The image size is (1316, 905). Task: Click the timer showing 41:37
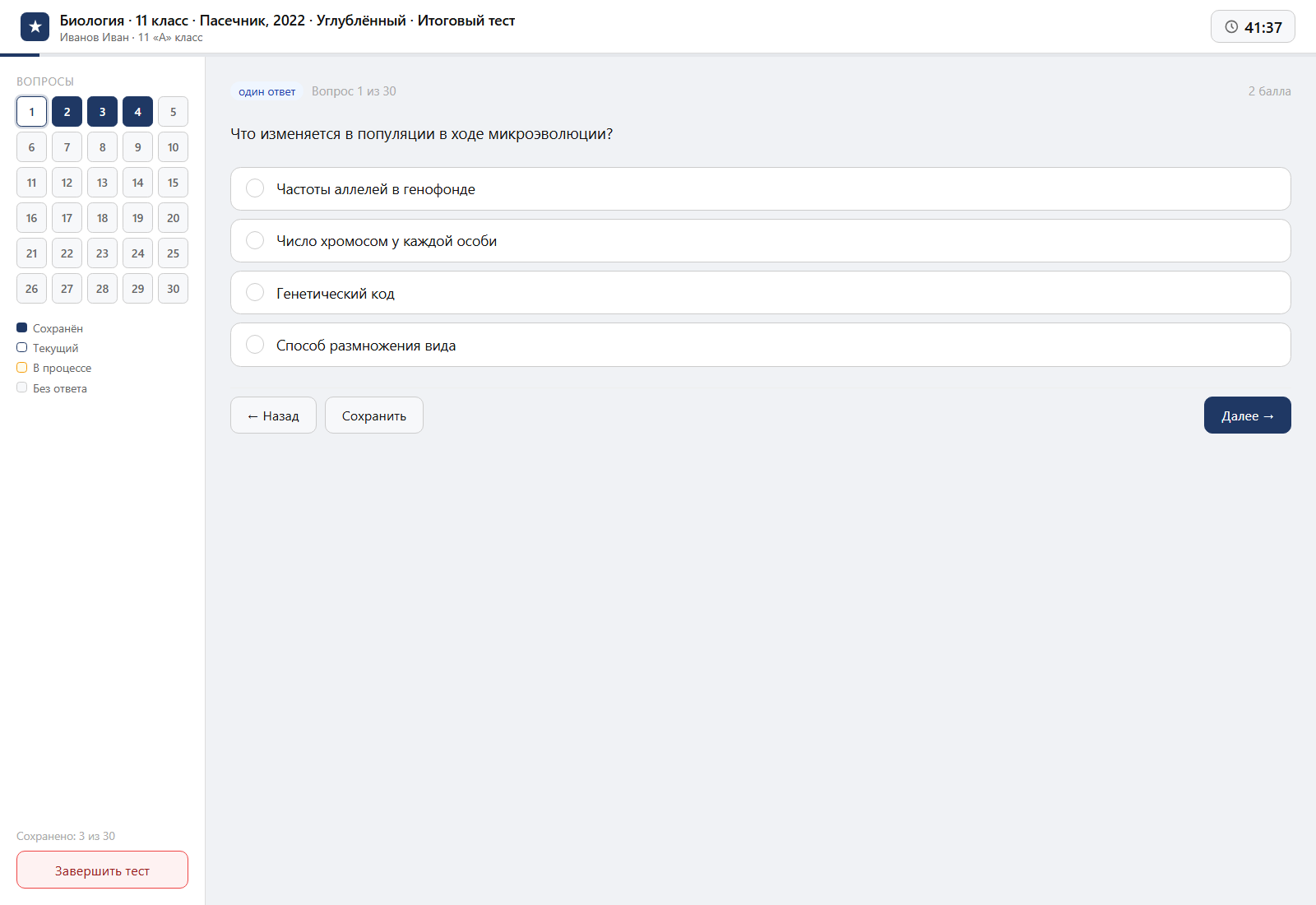pos(1253,27)
